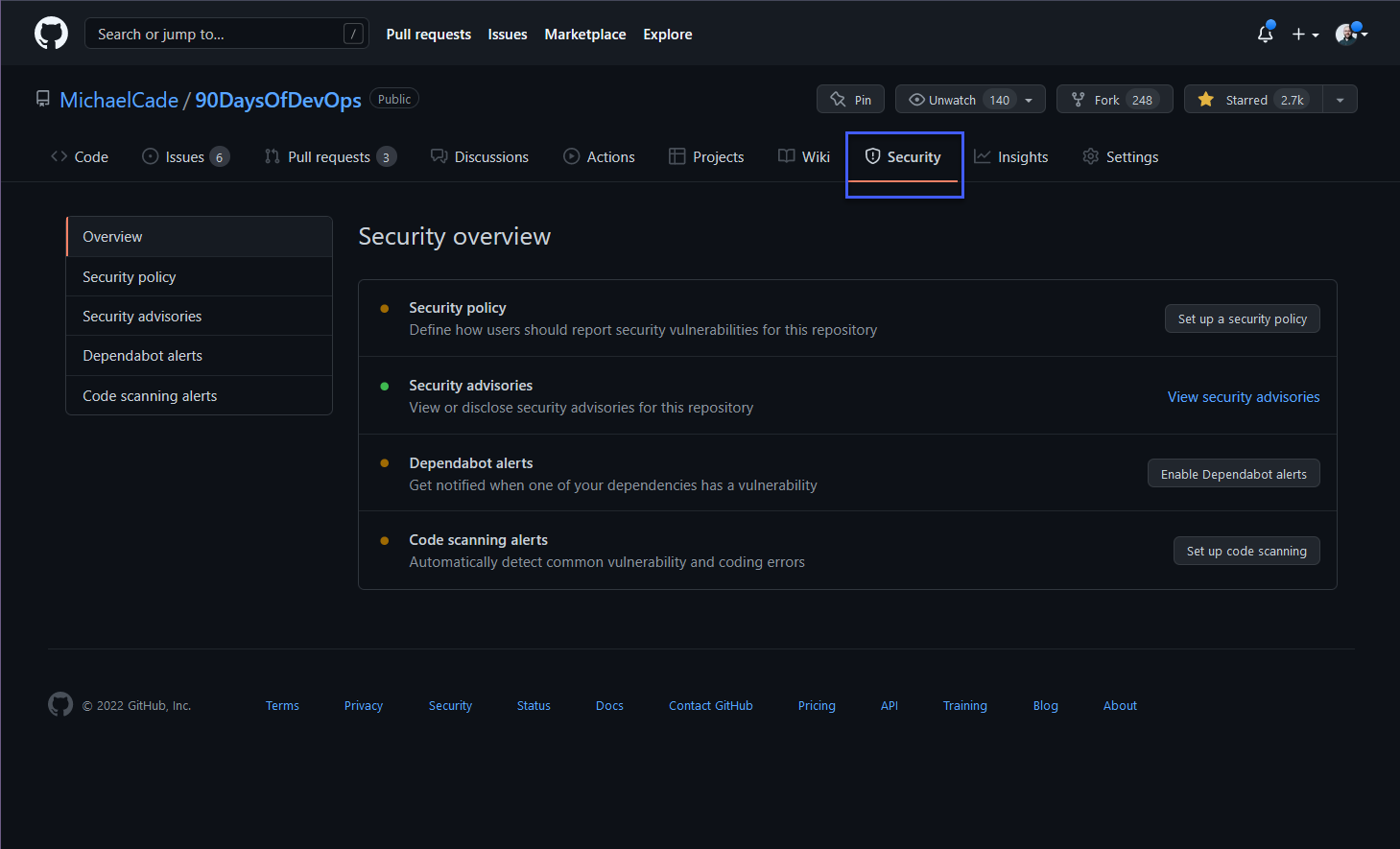The width and height of the screenshot is (1400, 849).
Task: Select the Code tab icon
Action: coord(59,156)
